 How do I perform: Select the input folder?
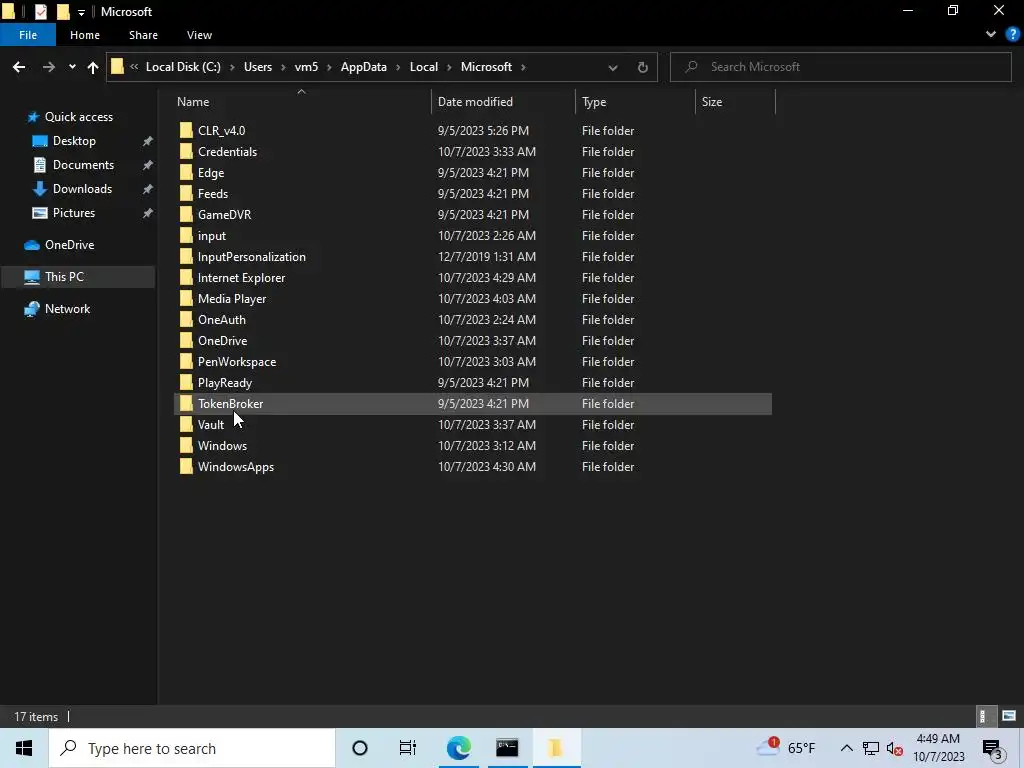point(212,236)
